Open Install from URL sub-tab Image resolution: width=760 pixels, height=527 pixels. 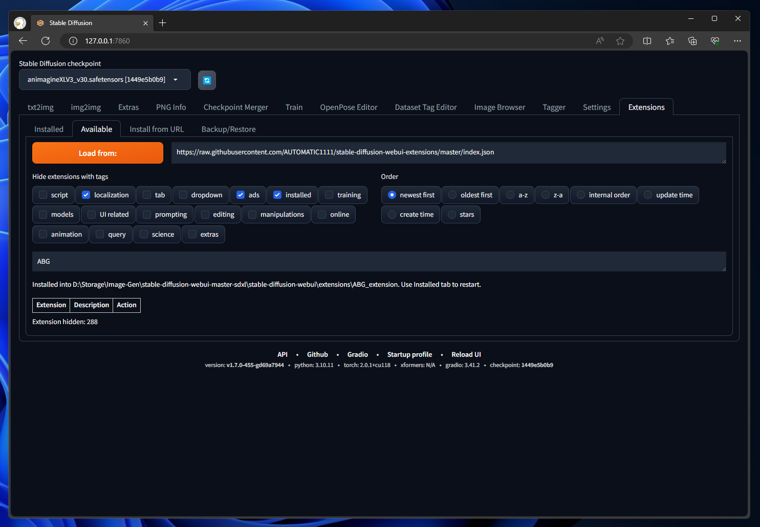point(157,129)
